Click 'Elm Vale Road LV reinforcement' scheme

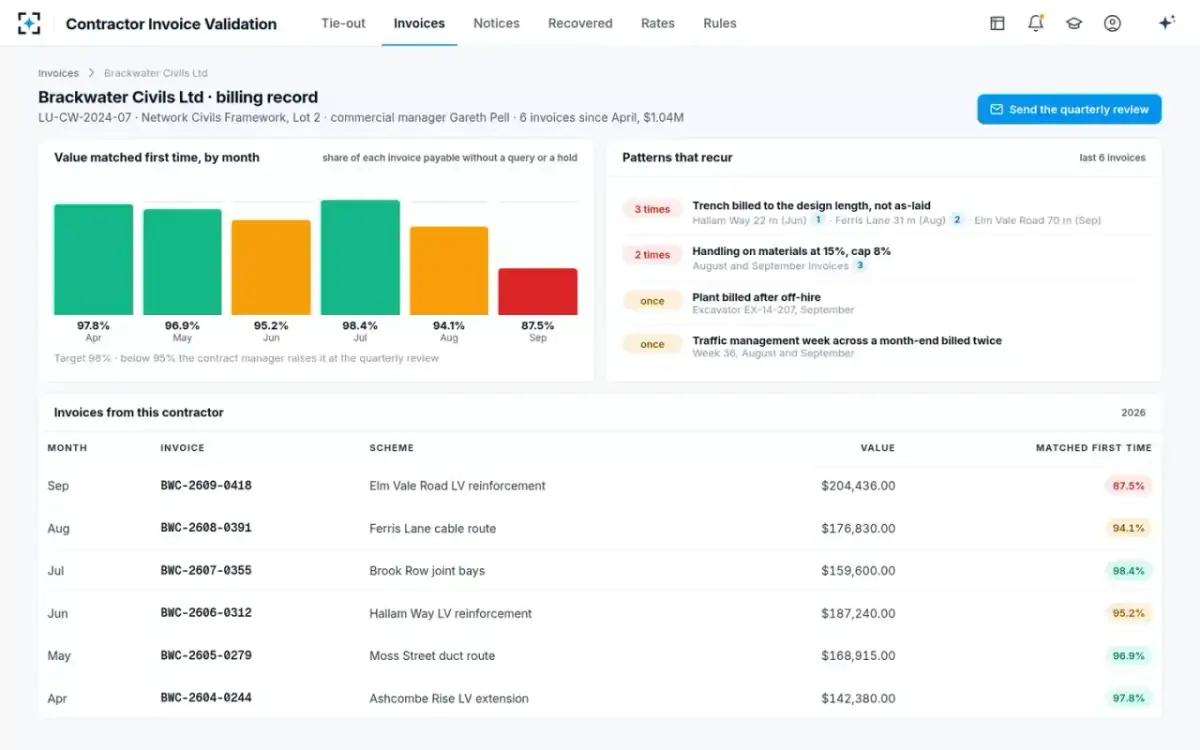pyautogui.click(x=457, y=485)
